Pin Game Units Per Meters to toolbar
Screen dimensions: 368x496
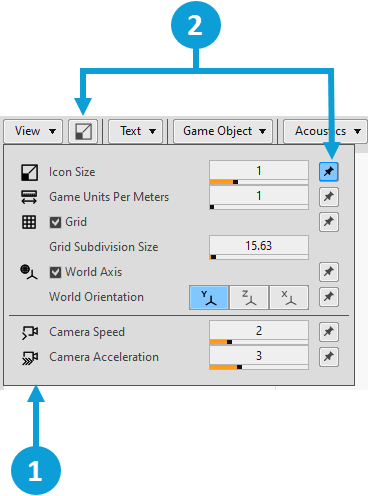click(329, 197)
